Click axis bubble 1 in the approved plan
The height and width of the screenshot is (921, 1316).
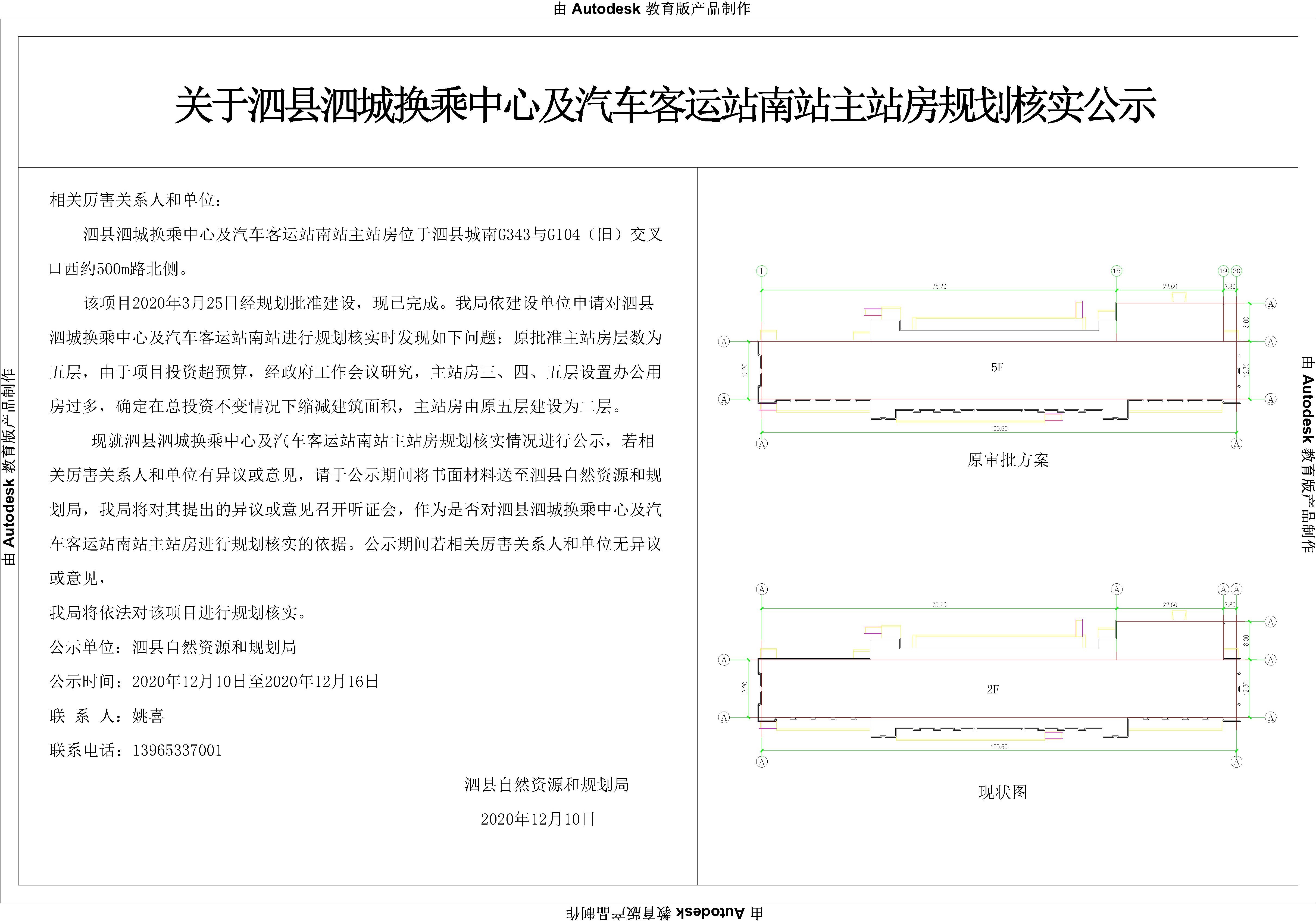(x=762, y=271)
